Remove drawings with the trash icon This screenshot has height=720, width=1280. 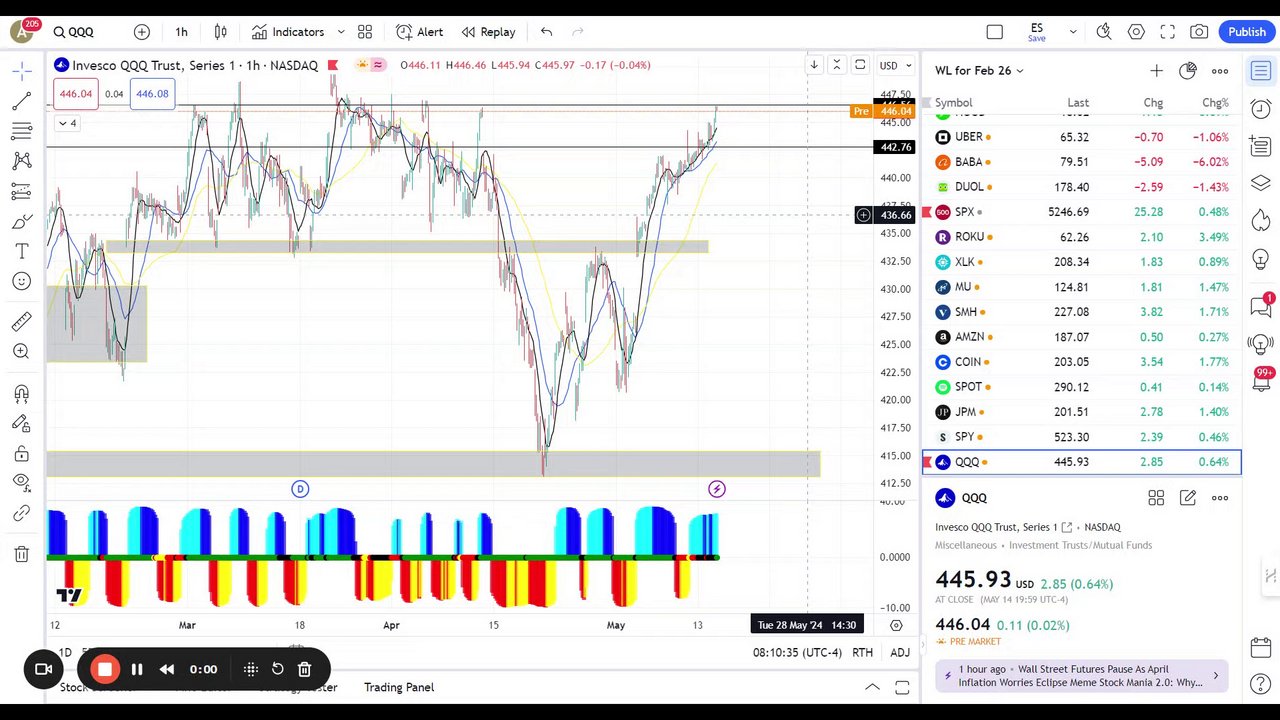[x=21, y=554]
